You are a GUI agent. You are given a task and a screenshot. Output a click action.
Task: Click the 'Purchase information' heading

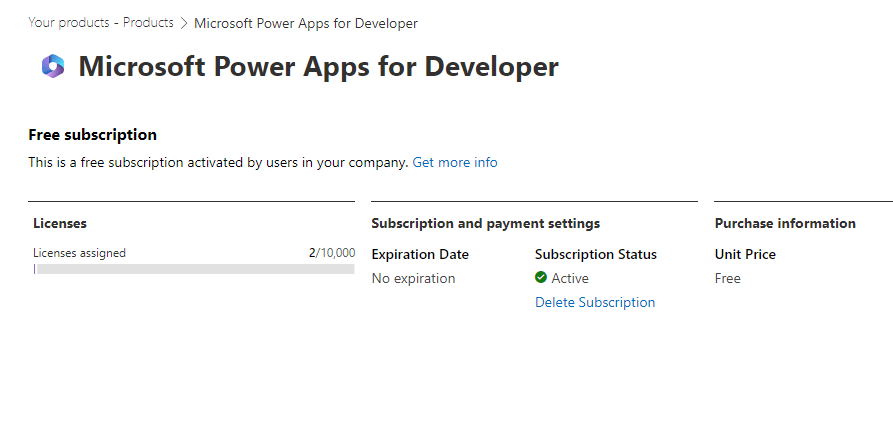click(785, 223)
